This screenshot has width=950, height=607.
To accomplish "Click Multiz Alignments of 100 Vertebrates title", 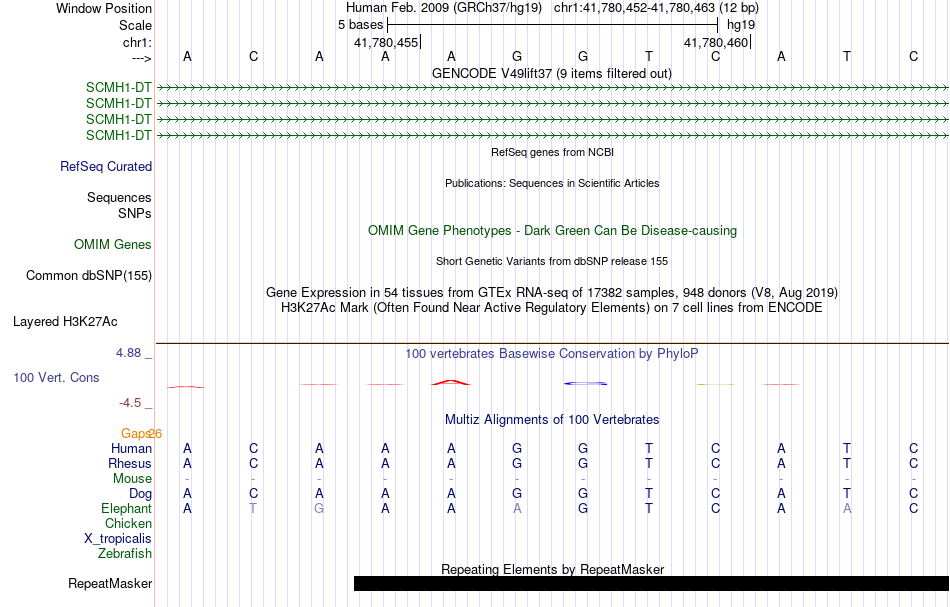I will pyautogui.click(x=552, y=419).
